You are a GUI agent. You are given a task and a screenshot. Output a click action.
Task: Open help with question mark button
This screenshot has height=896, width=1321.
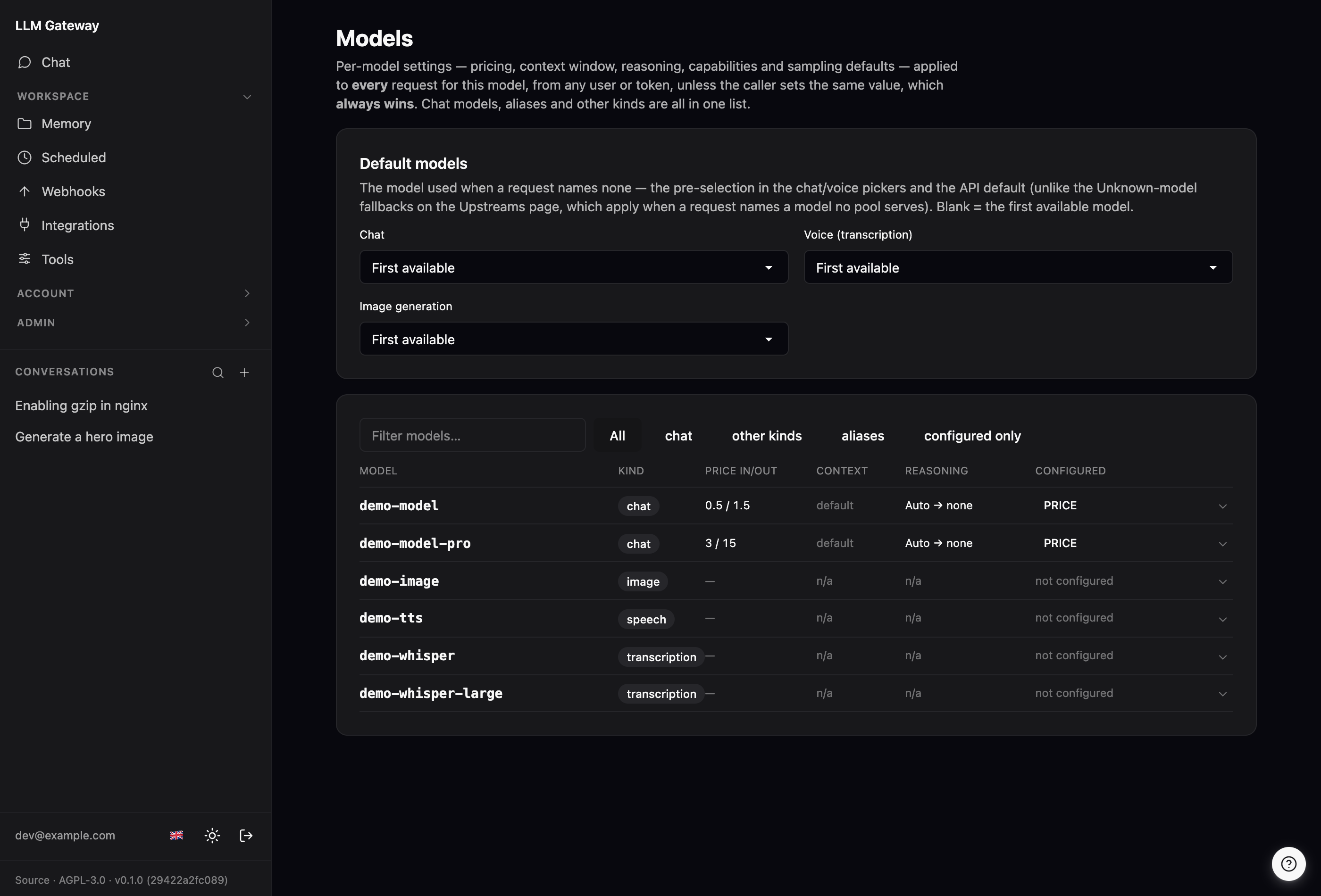coord(1288,863)
